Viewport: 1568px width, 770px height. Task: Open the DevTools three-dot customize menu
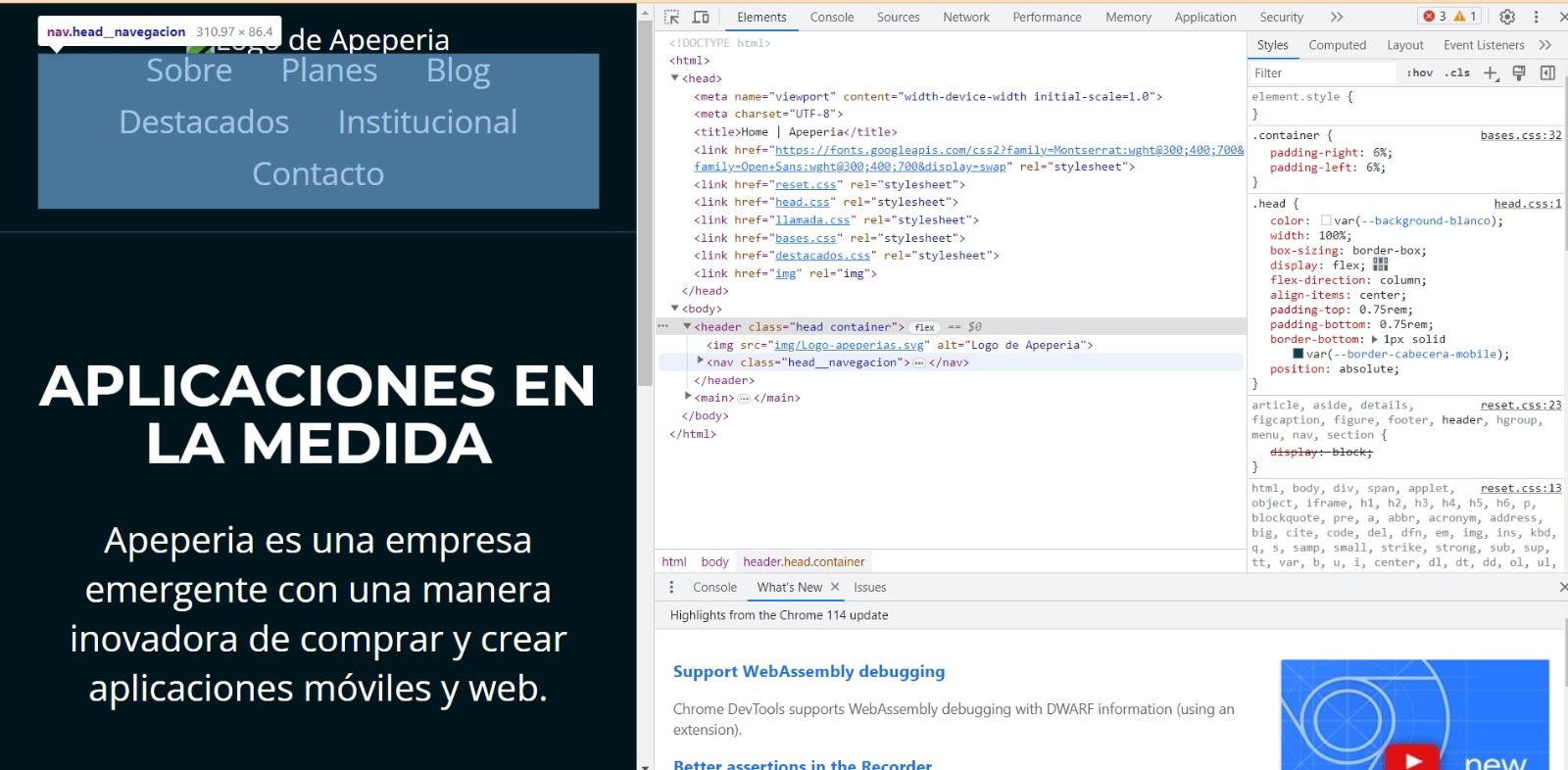(x=1536, y=17)
